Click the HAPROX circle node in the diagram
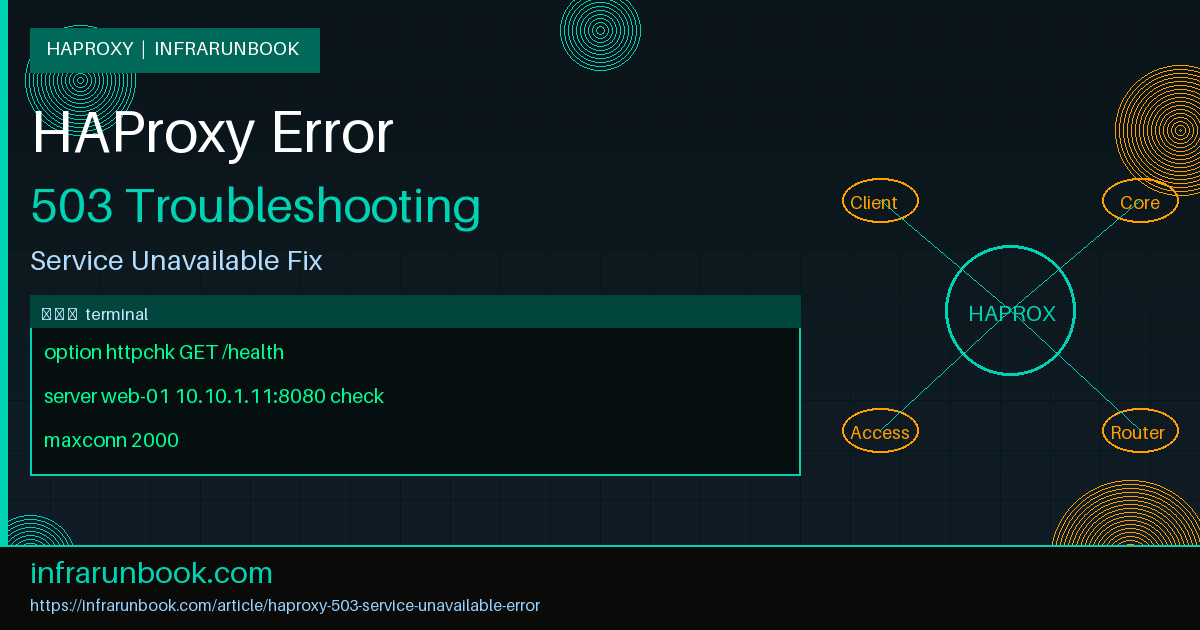Viewport: 1200px width, 630px height. tap(1010, 311)
